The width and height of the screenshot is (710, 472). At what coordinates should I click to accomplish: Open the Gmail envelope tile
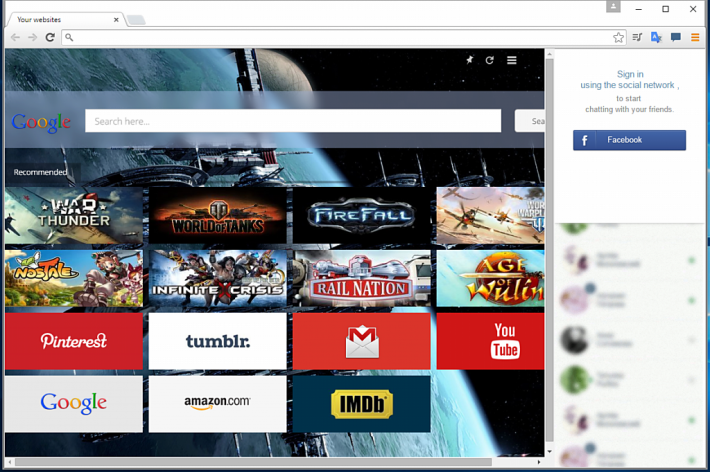[x=361, y=341]
